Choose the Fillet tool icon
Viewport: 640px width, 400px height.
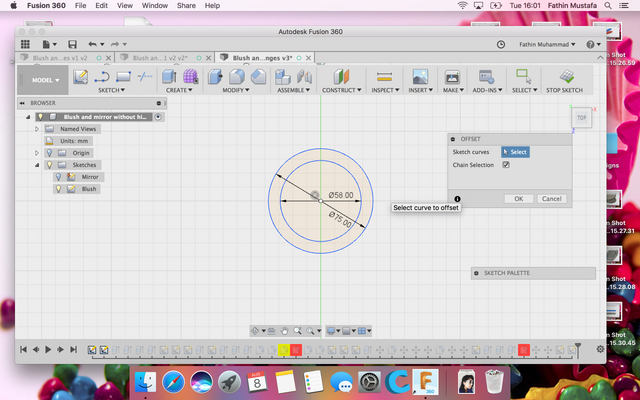coord(237,76)
